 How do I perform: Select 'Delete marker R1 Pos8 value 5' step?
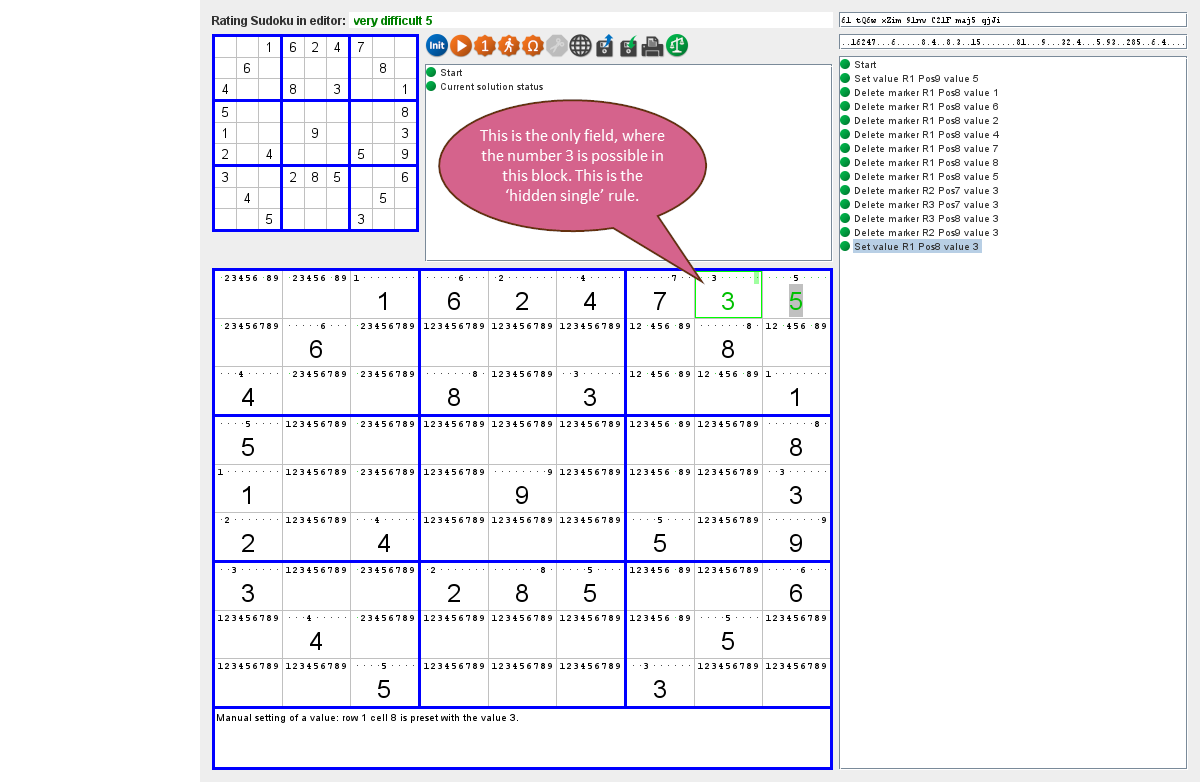(x=919, y=176)
